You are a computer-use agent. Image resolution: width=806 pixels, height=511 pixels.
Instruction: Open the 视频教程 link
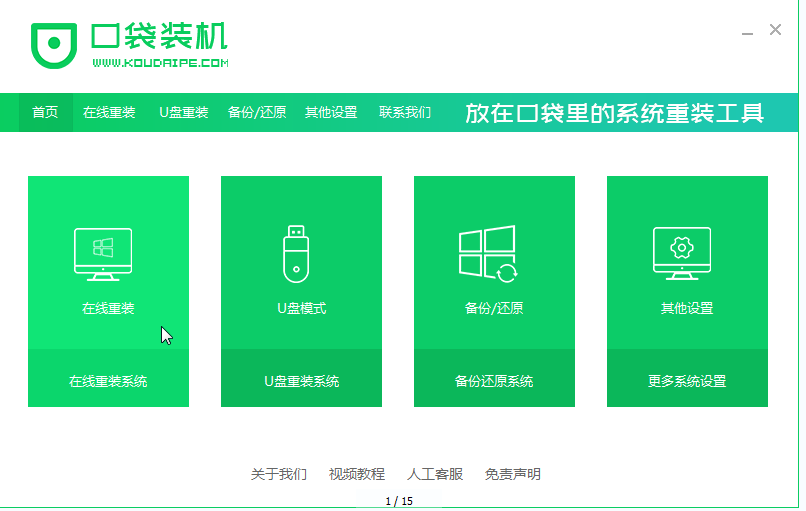pos(357,474)
